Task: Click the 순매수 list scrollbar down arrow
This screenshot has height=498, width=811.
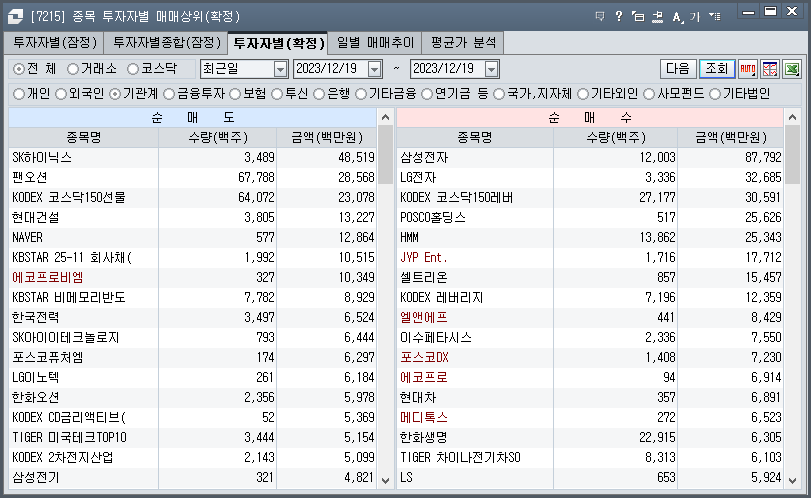Action: point(792,480)
